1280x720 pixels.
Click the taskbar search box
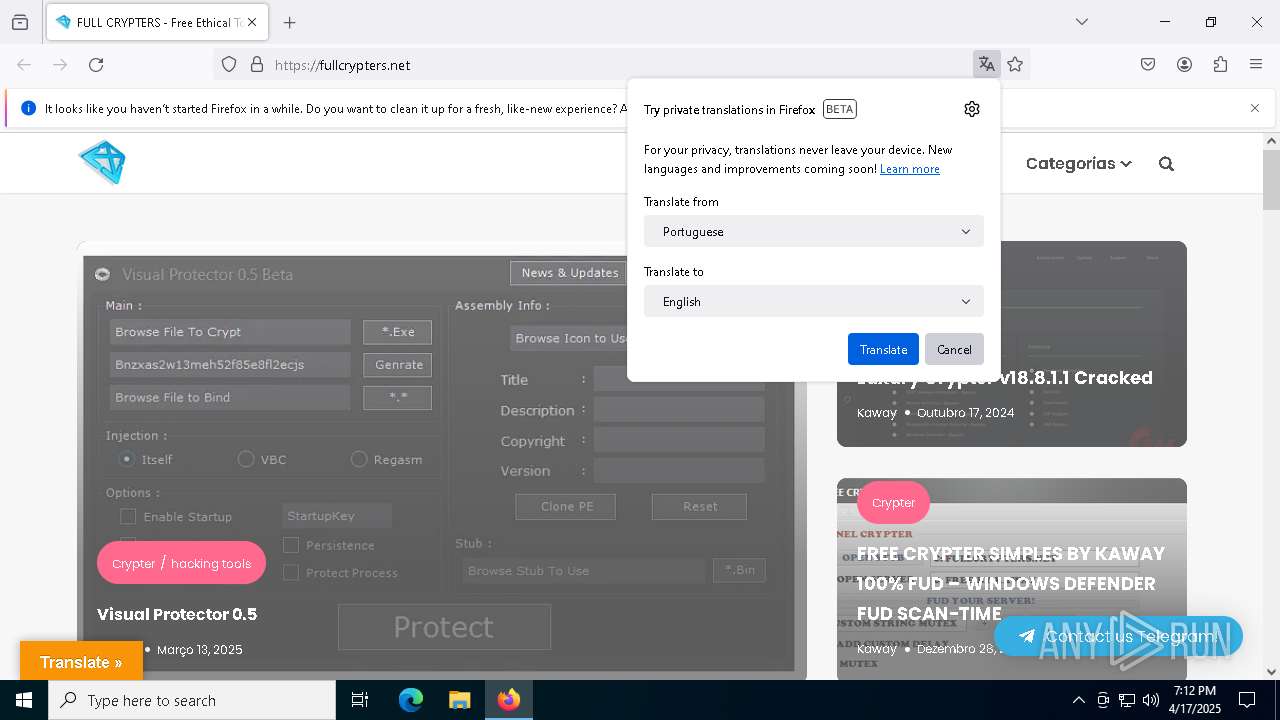192,700
